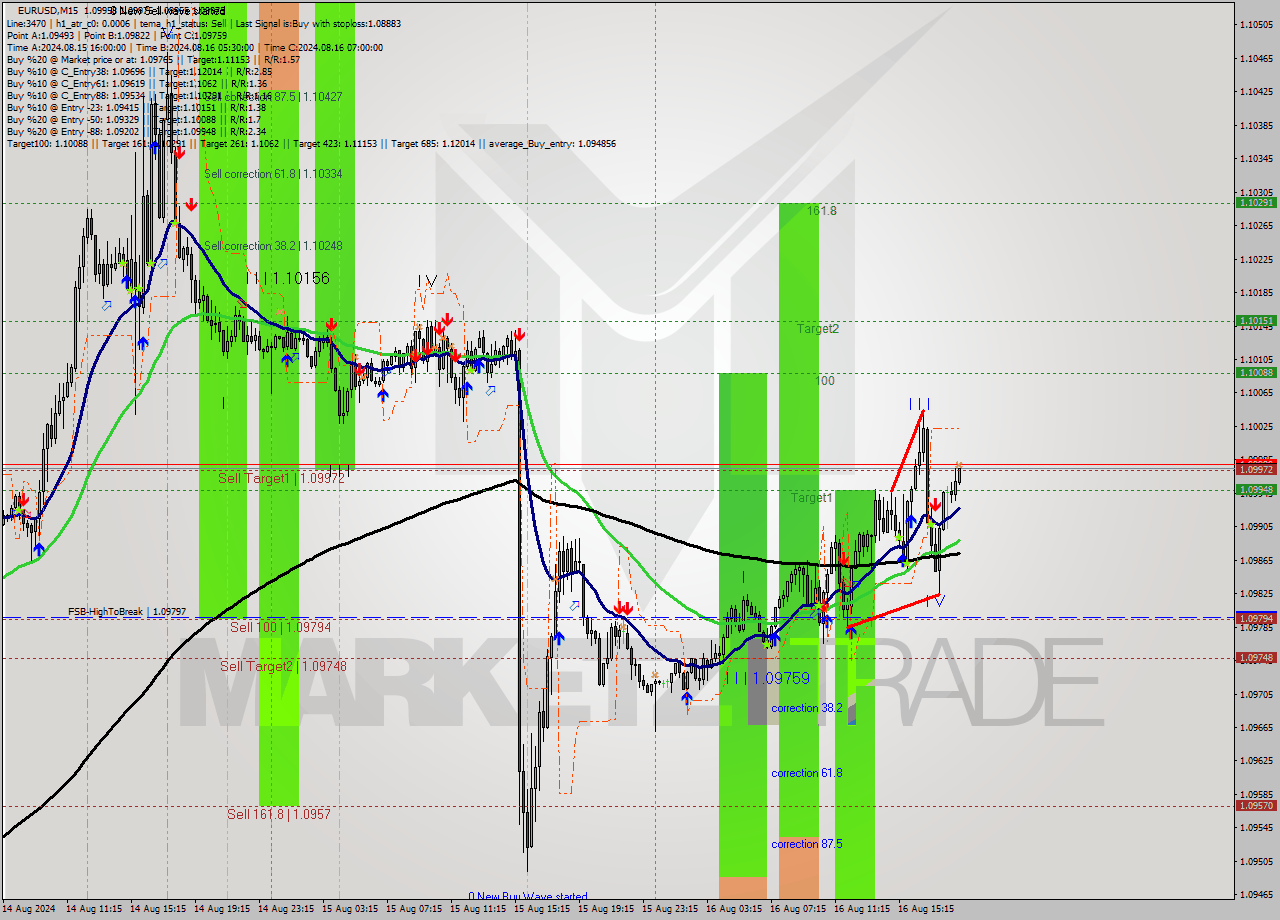Click the 1.10385 price axis value
This screenshot has width=1280, height=920.
(1256, 125)
